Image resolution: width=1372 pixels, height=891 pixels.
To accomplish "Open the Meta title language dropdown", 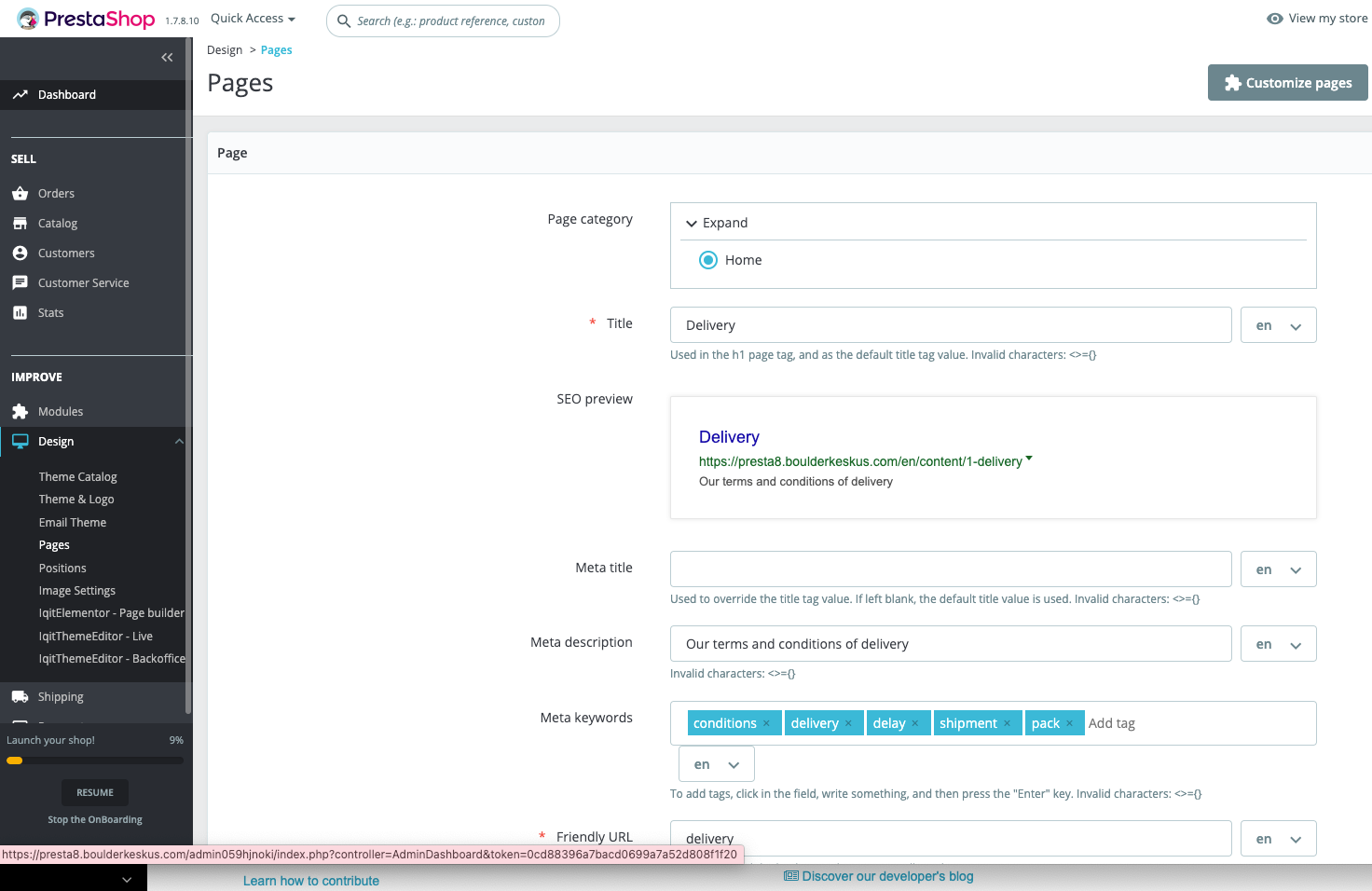I will click(x=1279, y=569).
